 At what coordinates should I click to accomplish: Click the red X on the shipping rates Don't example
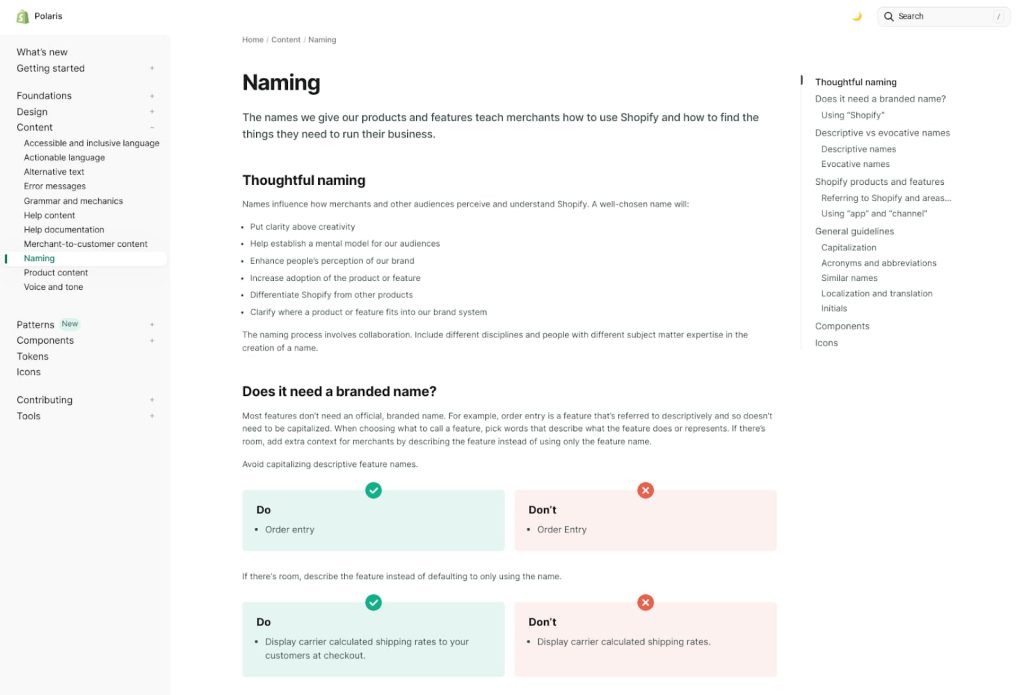point(645,602)
